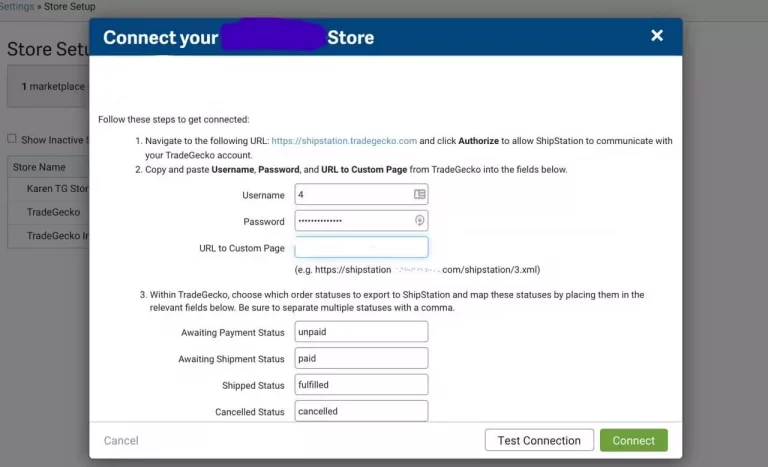The height and width of the screenshot is (467, 768).
Task: Close the Connect your Store dialog
Action: coord(657,35)
